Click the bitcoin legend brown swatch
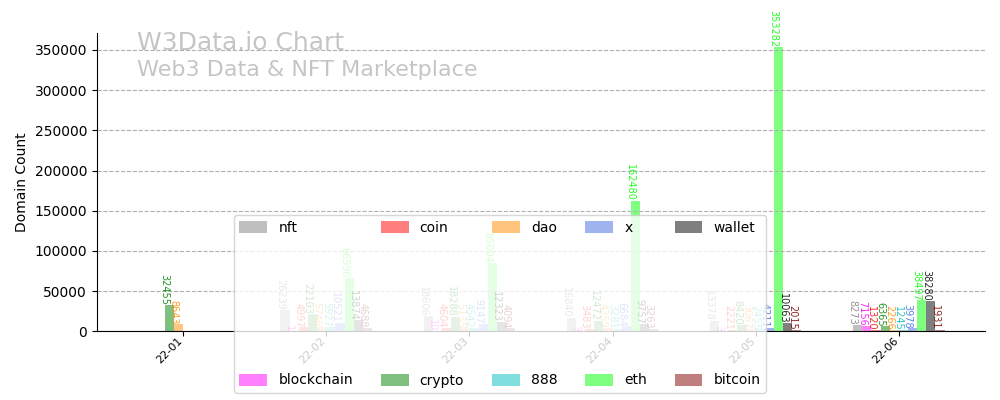Image resolution: width=1000 pixels, height=400 pixels. click(x=689, y=380)
